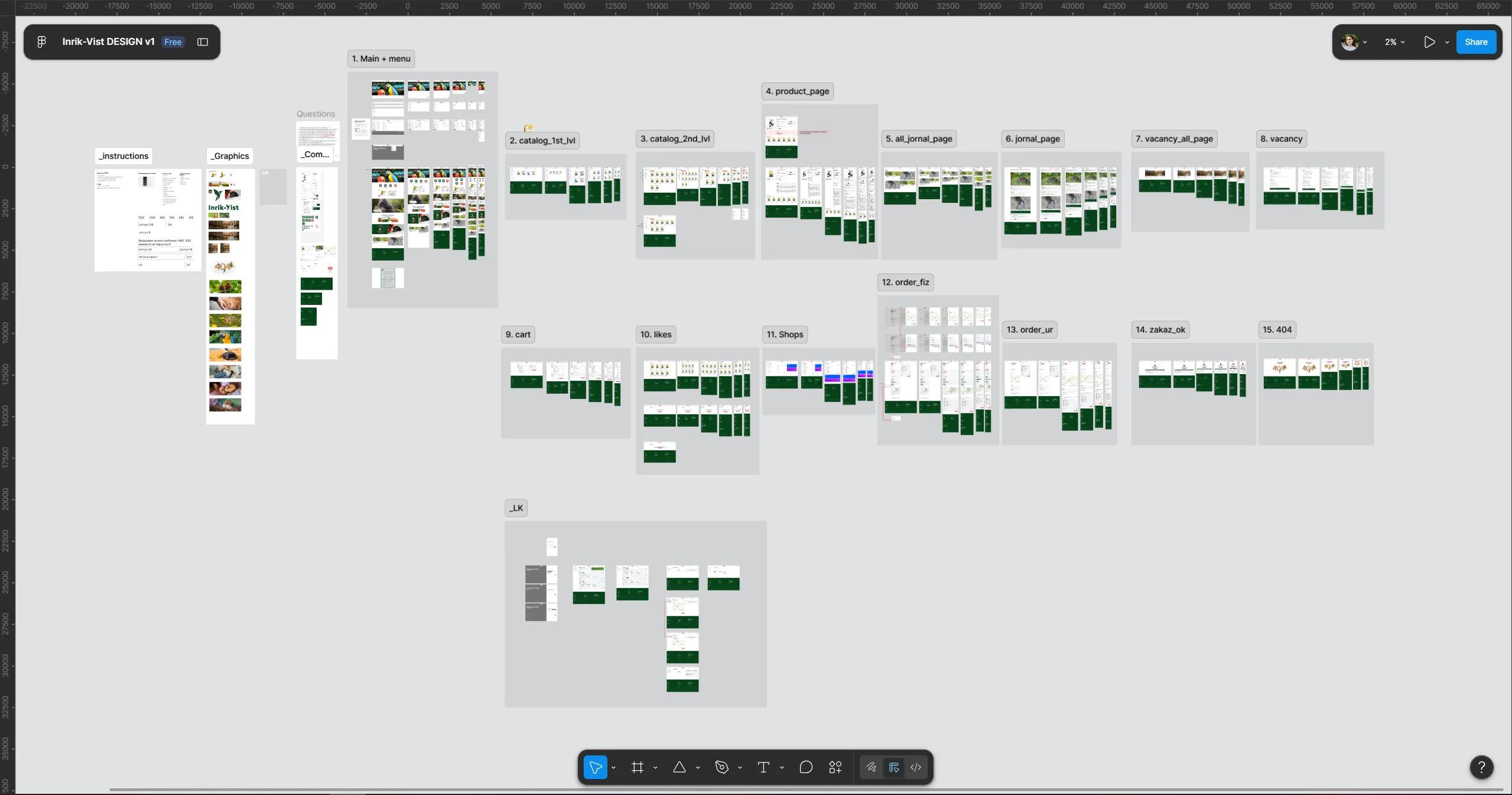Viewport: 1512px width, 795px height.
Task: Open the Free plan badge
Action: (x=173, y=42)
